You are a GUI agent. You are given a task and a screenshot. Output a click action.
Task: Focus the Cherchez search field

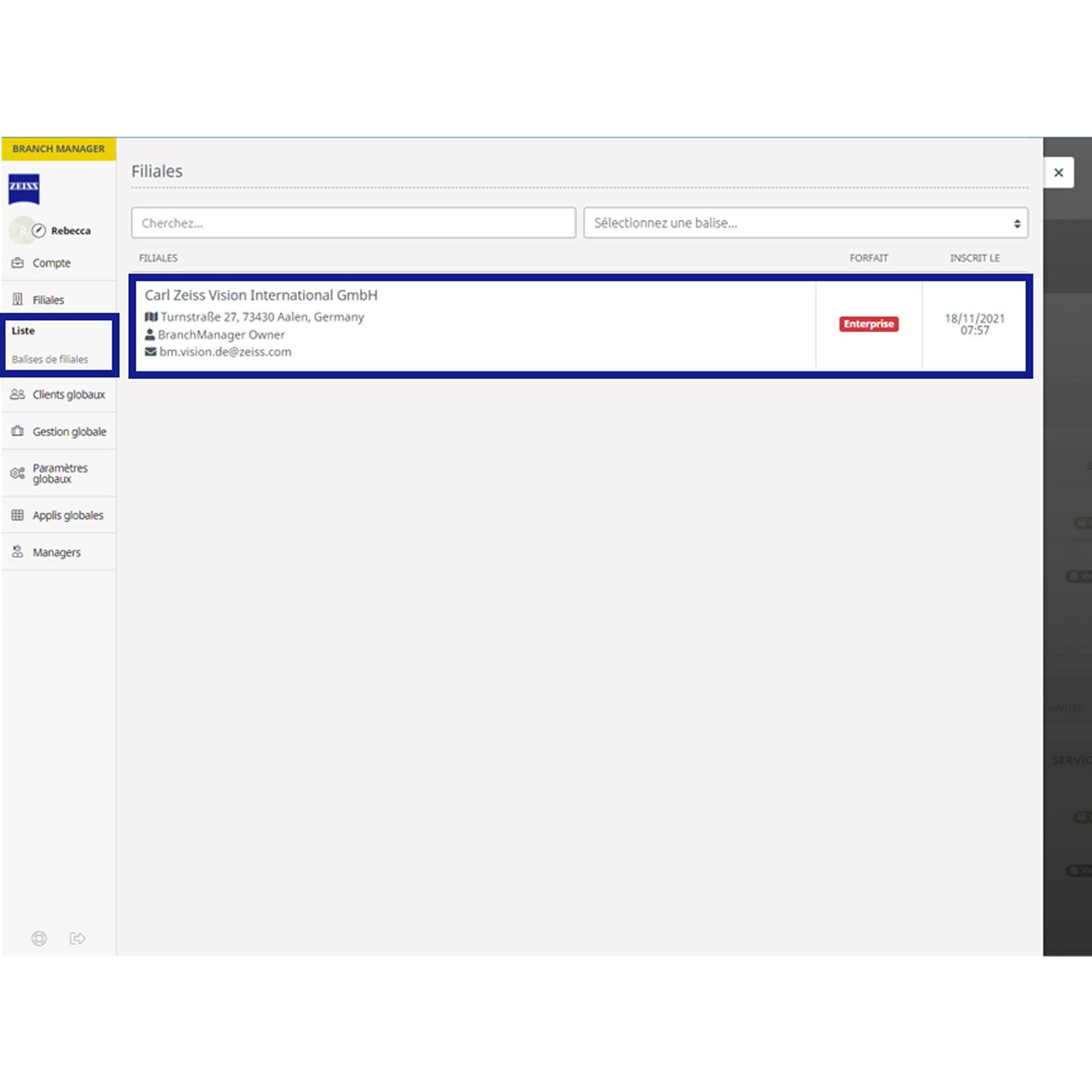[353, 223]
